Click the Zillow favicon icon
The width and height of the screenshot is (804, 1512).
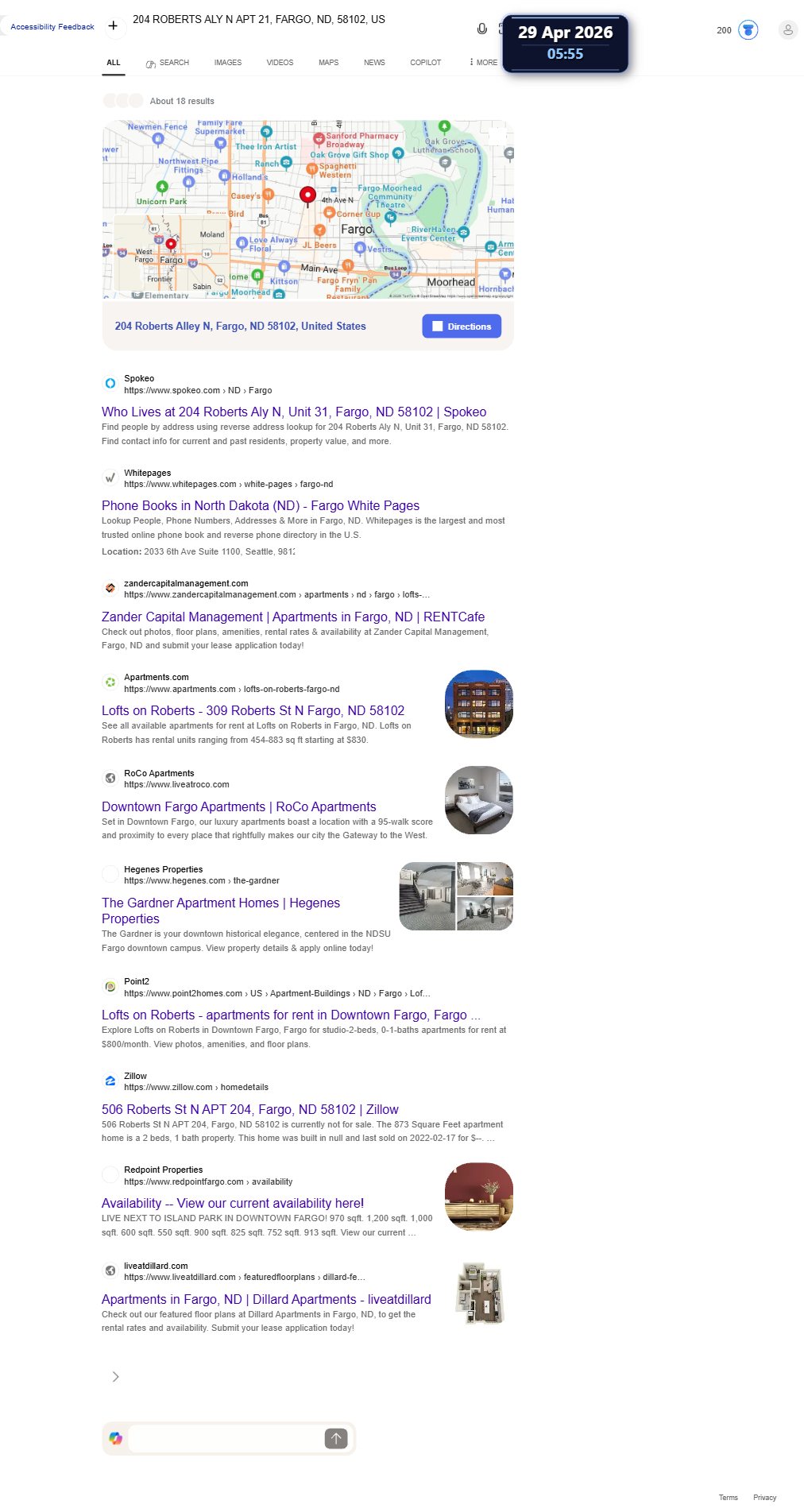pyautogui.click(x=110, y=1081)
